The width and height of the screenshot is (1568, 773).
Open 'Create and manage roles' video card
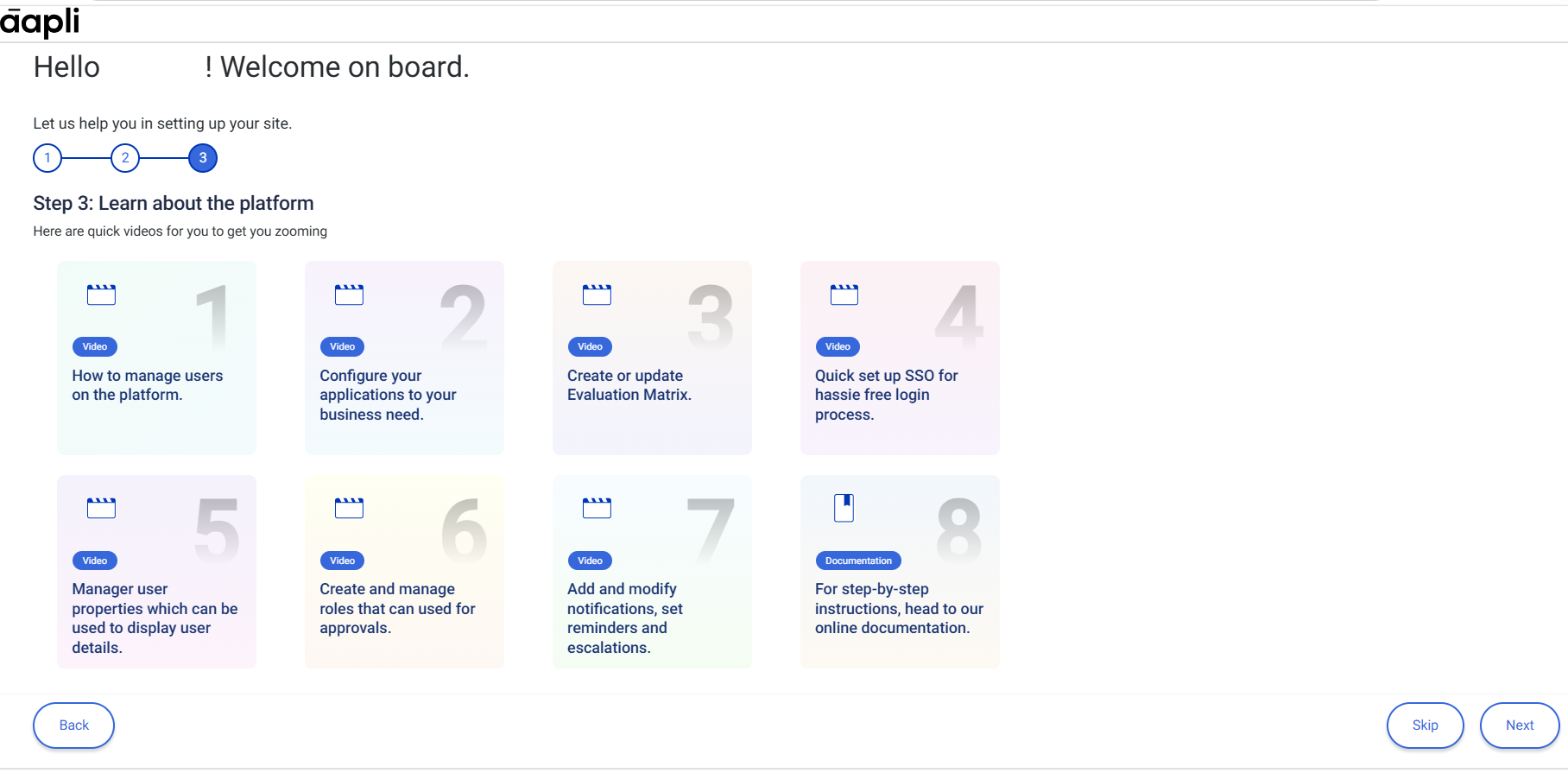coord(404,572)
